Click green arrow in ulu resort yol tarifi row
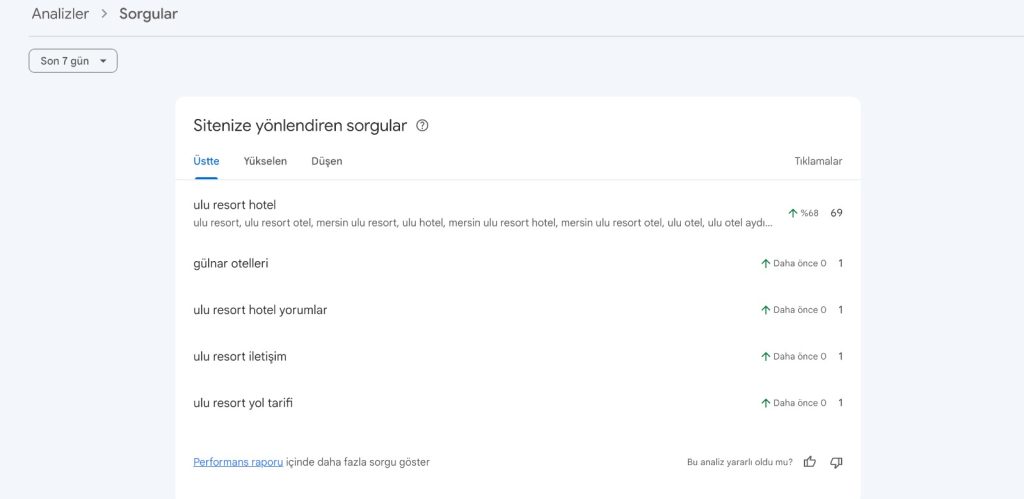This screenshot has width=1024, height=499. 766,403
